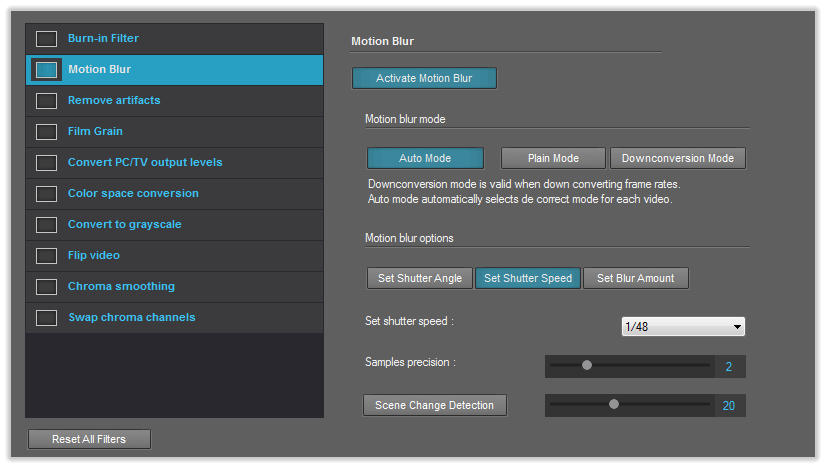Choose Set Blur Amount option
This screenshot has height=468, width=826.
pos(635,278)
